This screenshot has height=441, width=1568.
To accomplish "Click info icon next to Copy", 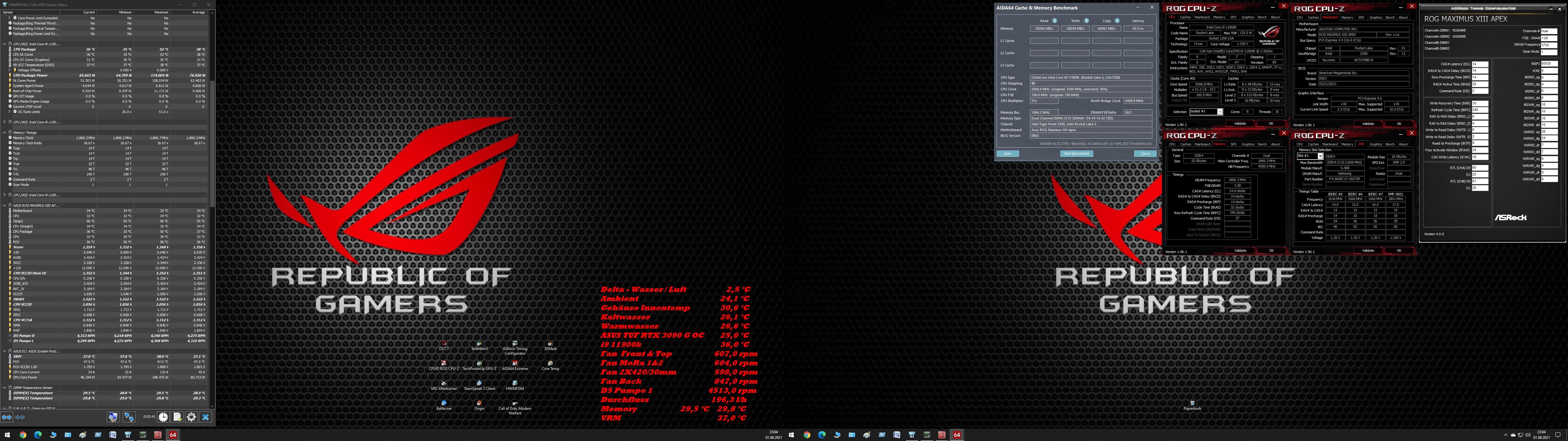I will tap(1117, 21).
